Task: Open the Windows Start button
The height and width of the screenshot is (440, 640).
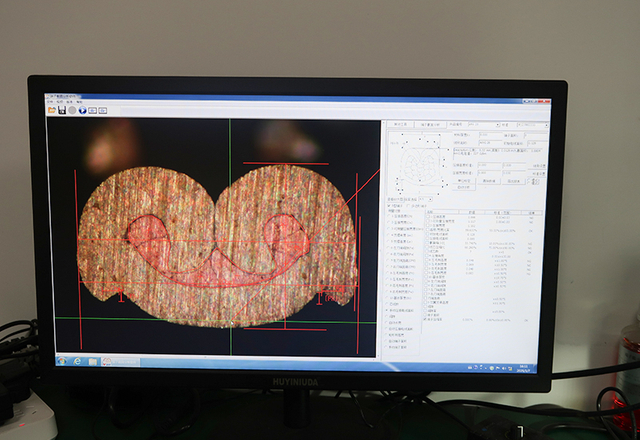Action: click(61, 359)
